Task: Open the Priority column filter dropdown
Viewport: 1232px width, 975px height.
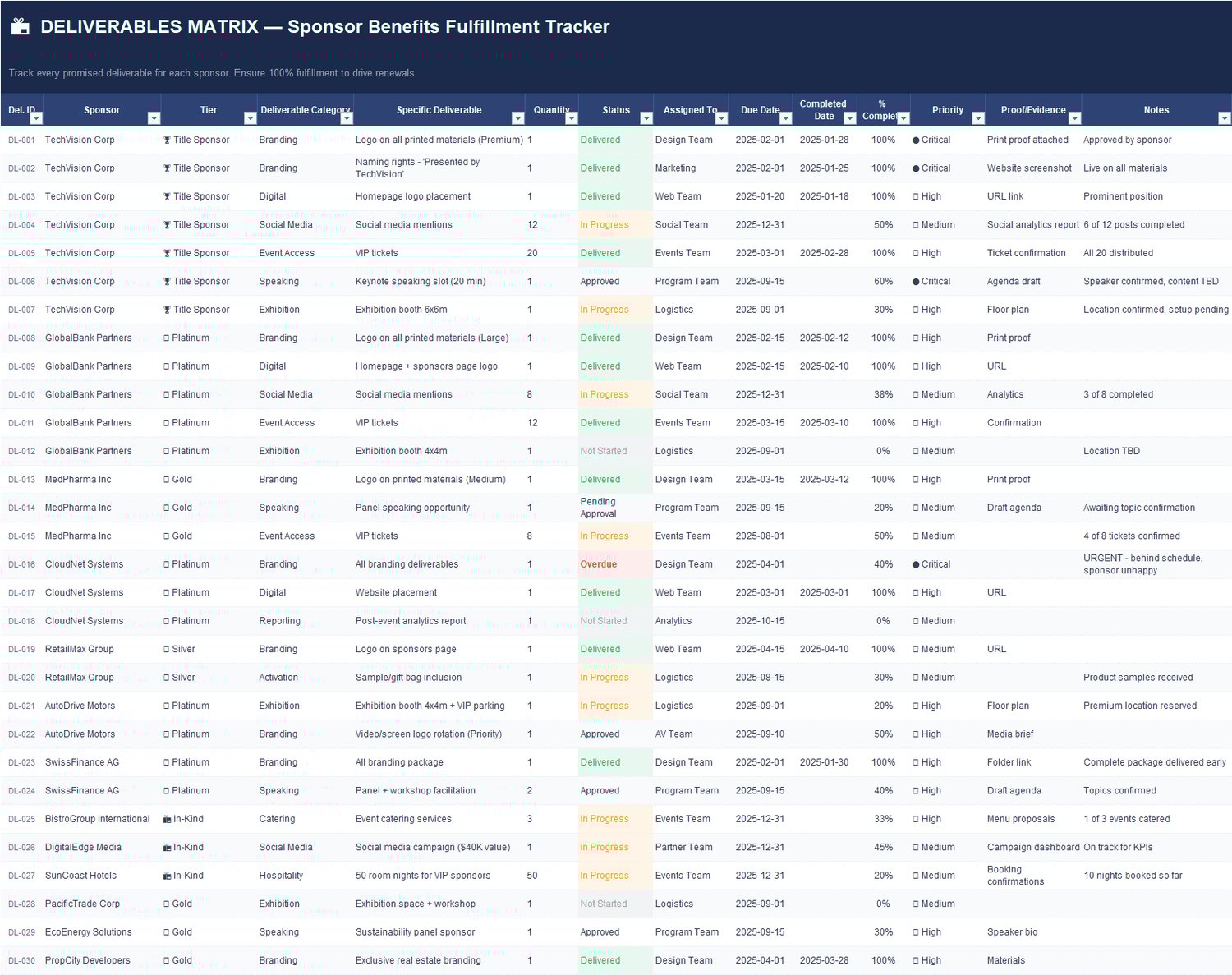Action: [978, 118]
